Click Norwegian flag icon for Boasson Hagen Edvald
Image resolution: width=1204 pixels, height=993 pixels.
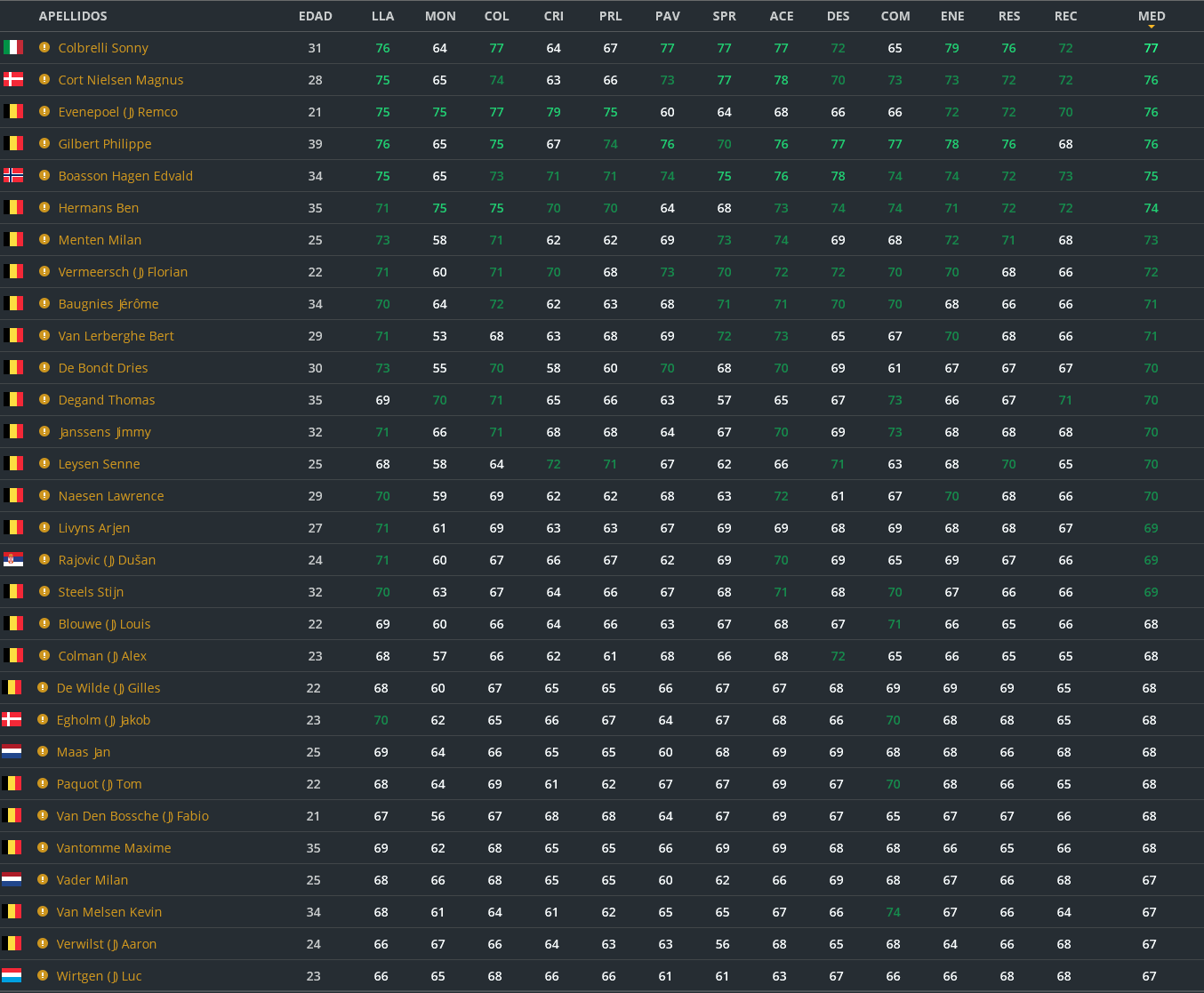[x=13, y=175]
